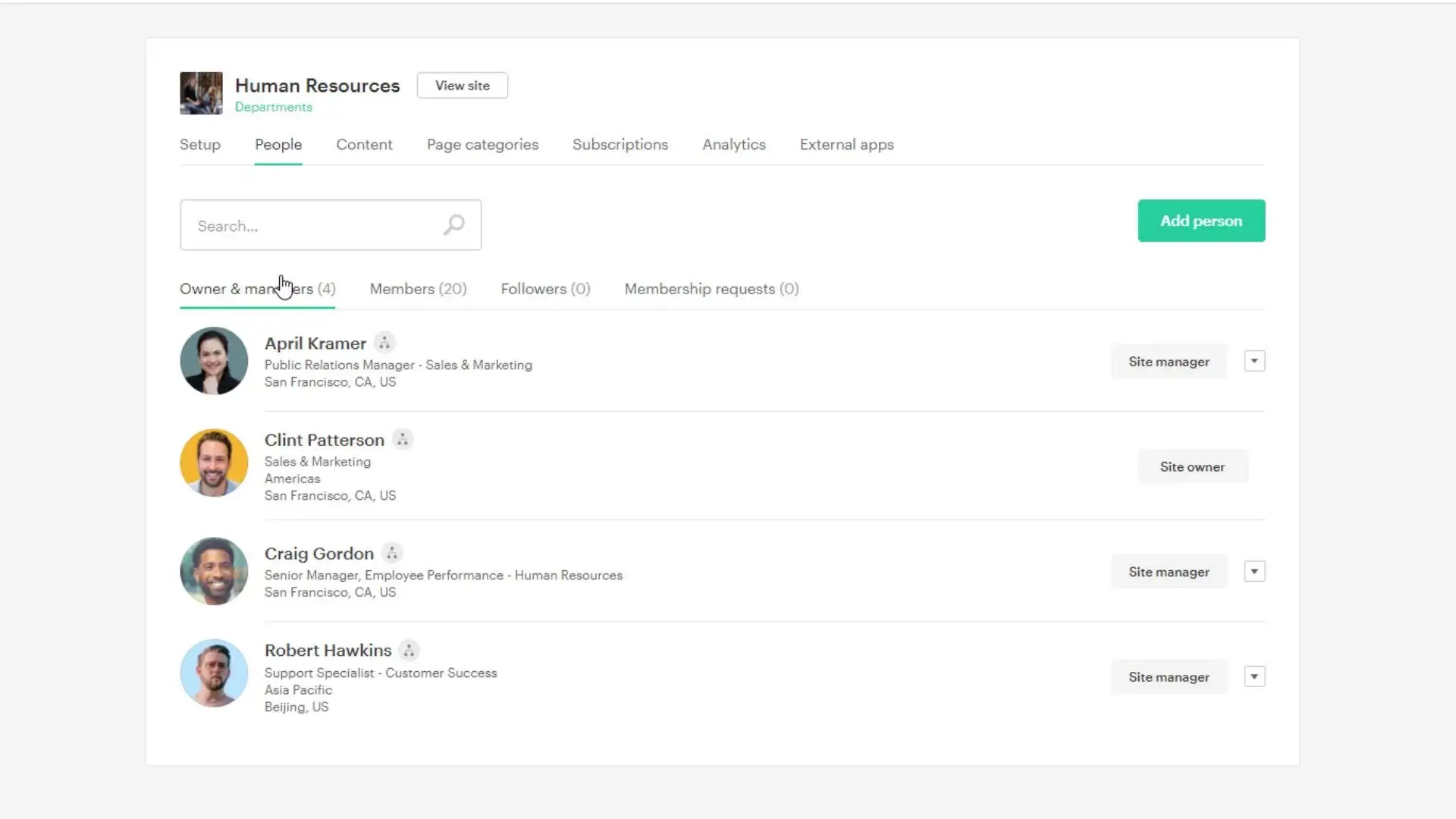The height and width of the screenshot is (819, 1456).
Task: Open org chart icon next to Craig Gordon
Action: tap(392, 553)
